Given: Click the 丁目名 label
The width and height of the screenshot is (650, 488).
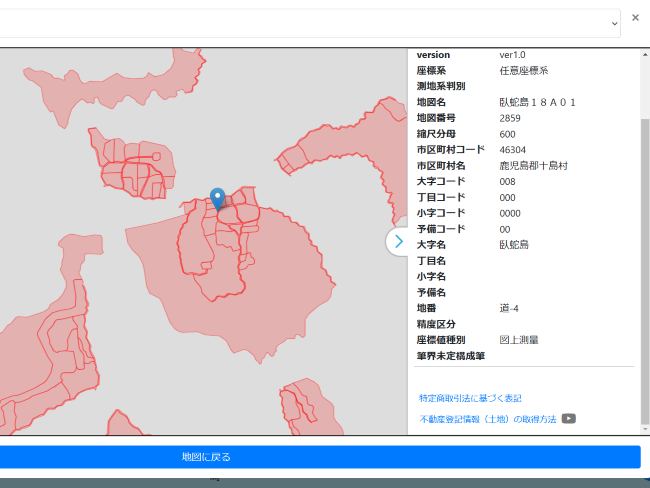Looking at the screenshot, I should [x=431, y=261].
